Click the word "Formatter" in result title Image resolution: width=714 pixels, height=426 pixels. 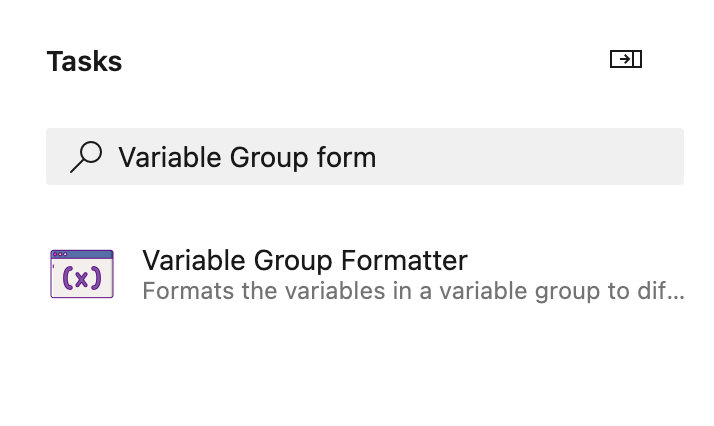point(404,261)
